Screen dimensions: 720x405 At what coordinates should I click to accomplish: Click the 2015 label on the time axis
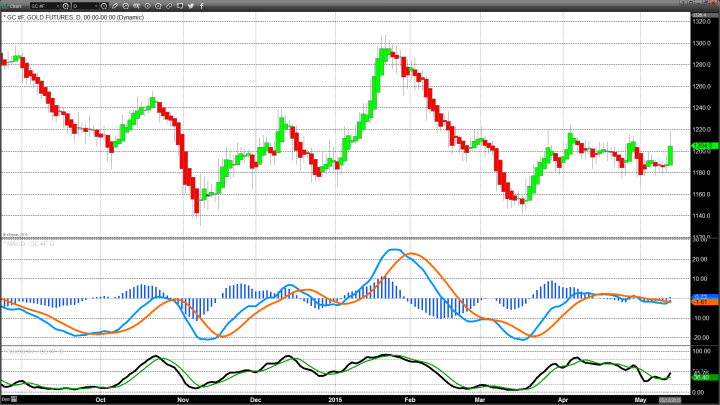(x=335, y=399)
